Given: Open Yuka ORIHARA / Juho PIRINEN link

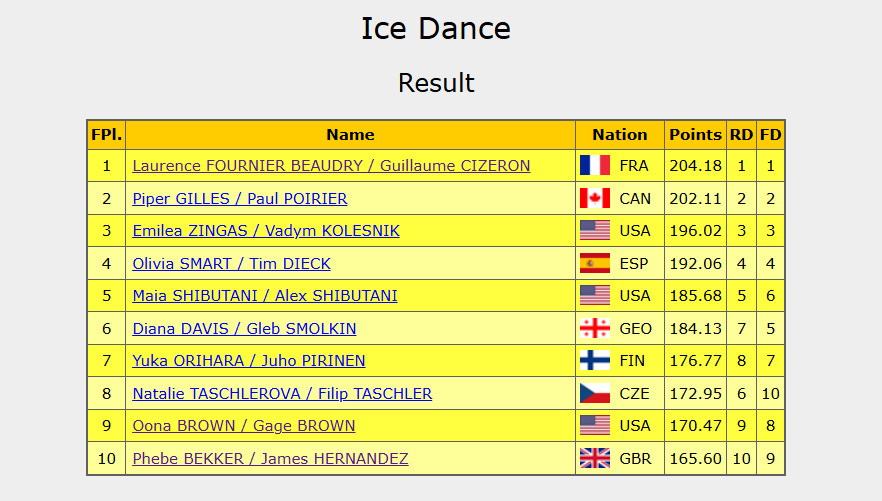Looking at the screenshot, I should [249, 361].
